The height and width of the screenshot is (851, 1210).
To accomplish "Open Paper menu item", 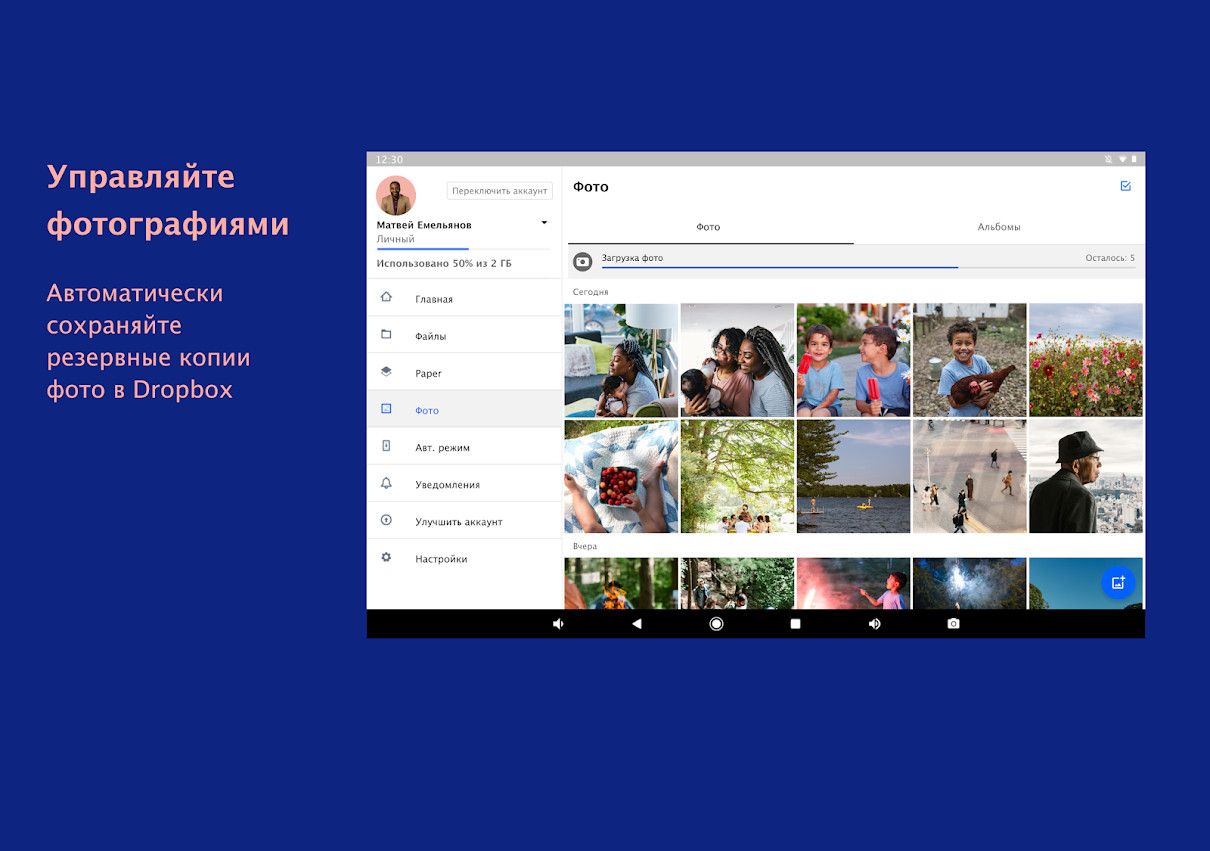I will [x=465, y=372].
